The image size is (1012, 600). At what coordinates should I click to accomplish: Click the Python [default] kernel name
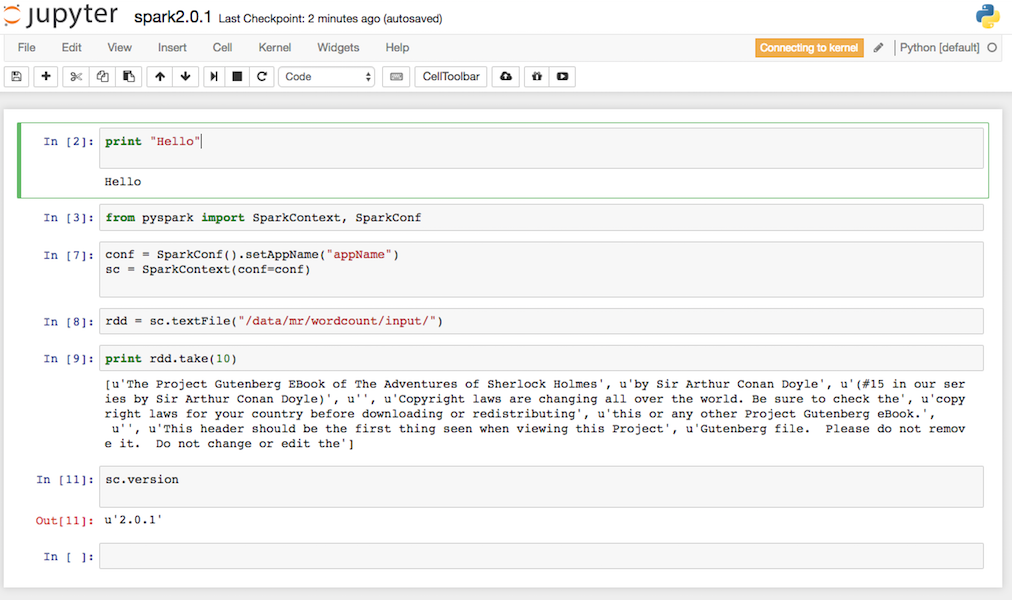pos(939,48)
